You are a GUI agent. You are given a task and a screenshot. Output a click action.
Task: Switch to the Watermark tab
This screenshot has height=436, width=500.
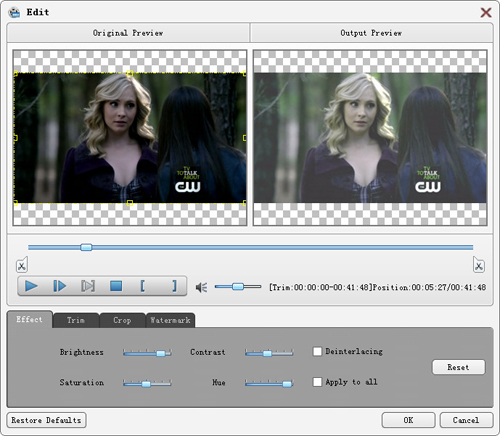(170, 320)
